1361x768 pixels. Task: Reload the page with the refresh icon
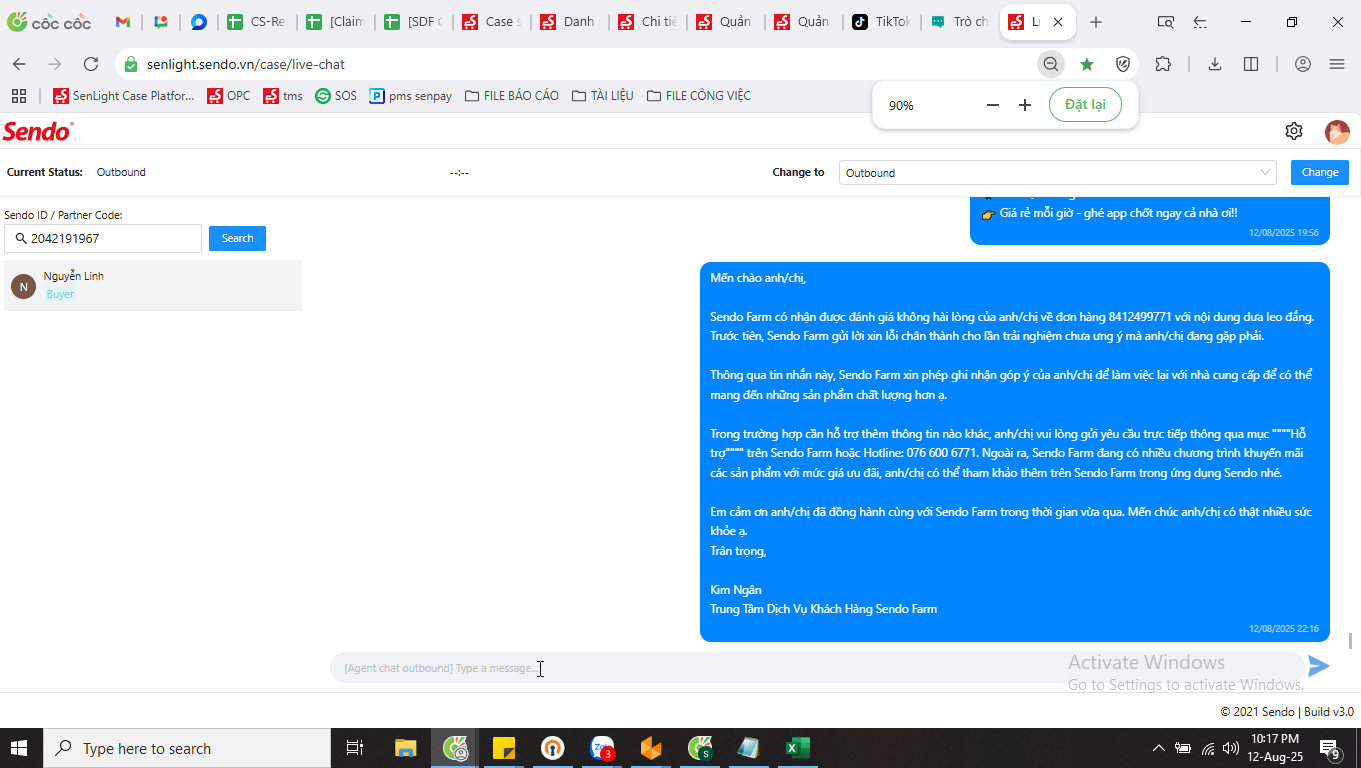click(x=91, y=64)
